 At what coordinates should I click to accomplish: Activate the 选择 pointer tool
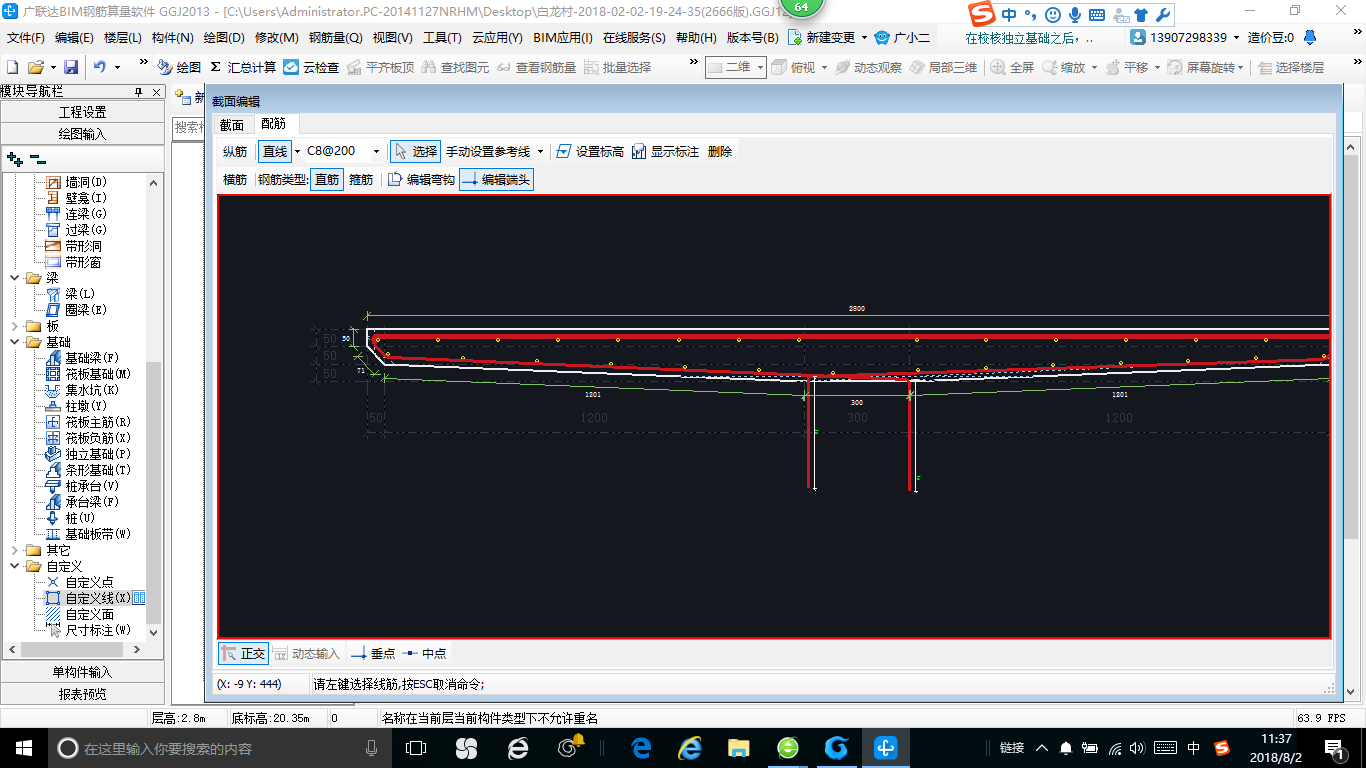415,151
